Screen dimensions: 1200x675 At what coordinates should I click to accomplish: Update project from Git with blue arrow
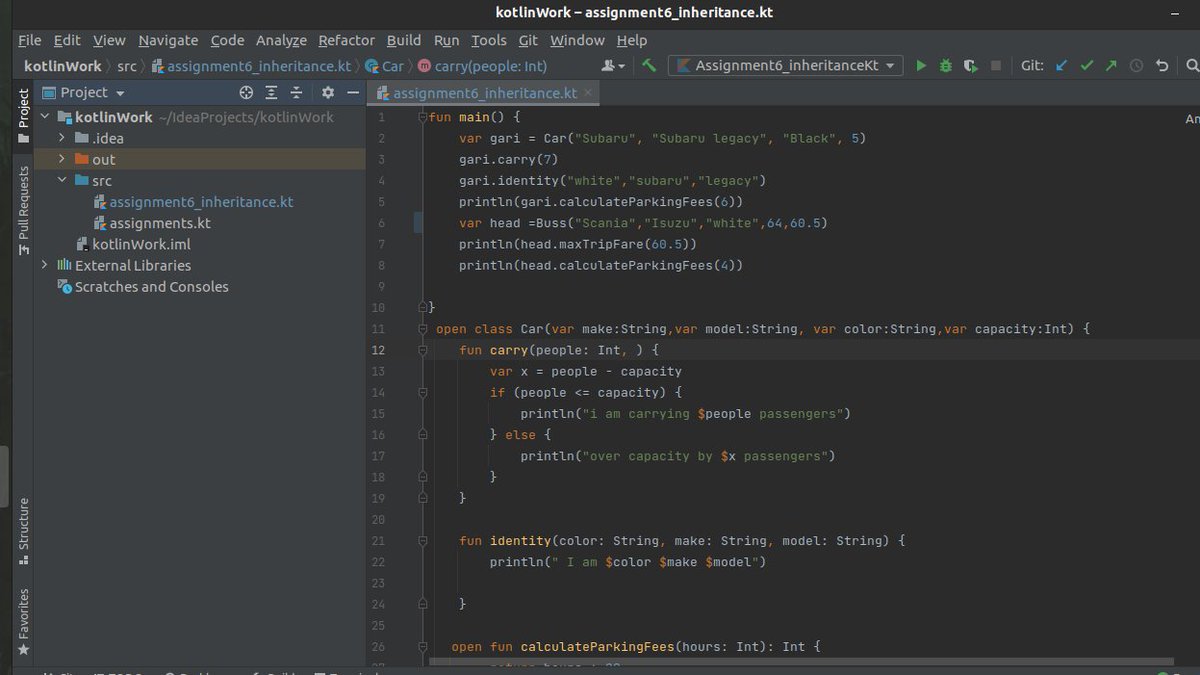click(1061, 64)
